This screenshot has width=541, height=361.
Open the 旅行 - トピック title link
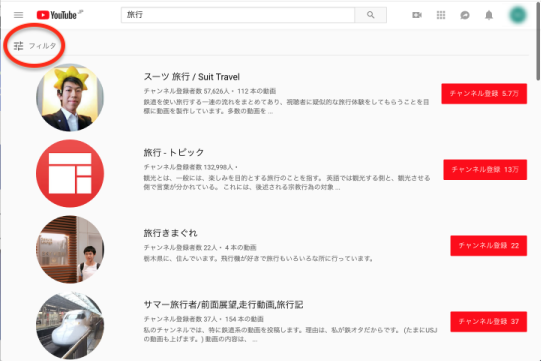[174, 152]
